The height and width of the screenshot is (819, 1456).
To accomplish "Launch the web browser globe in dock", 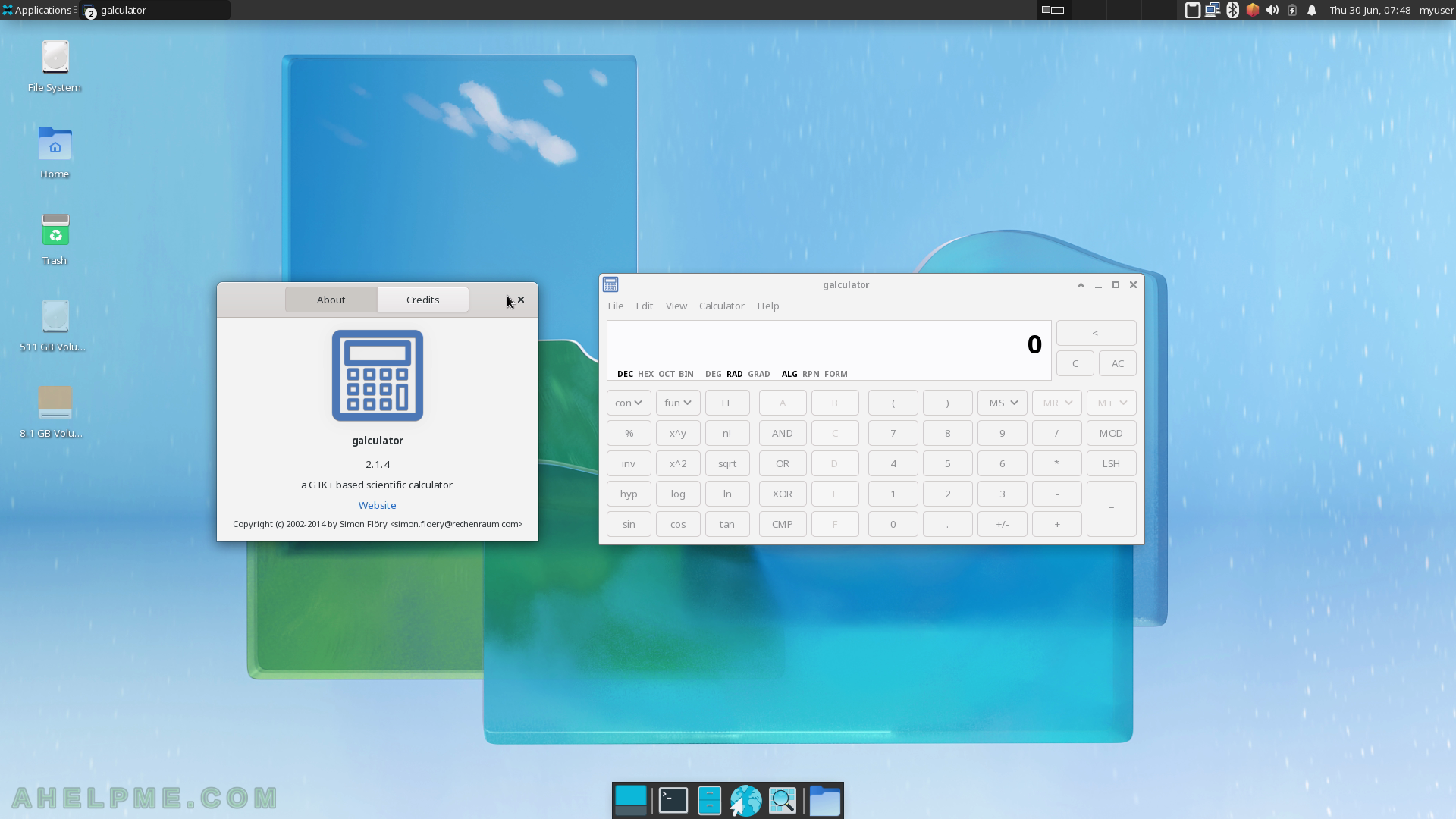I will pyautogui.click(x=745, y=801).
